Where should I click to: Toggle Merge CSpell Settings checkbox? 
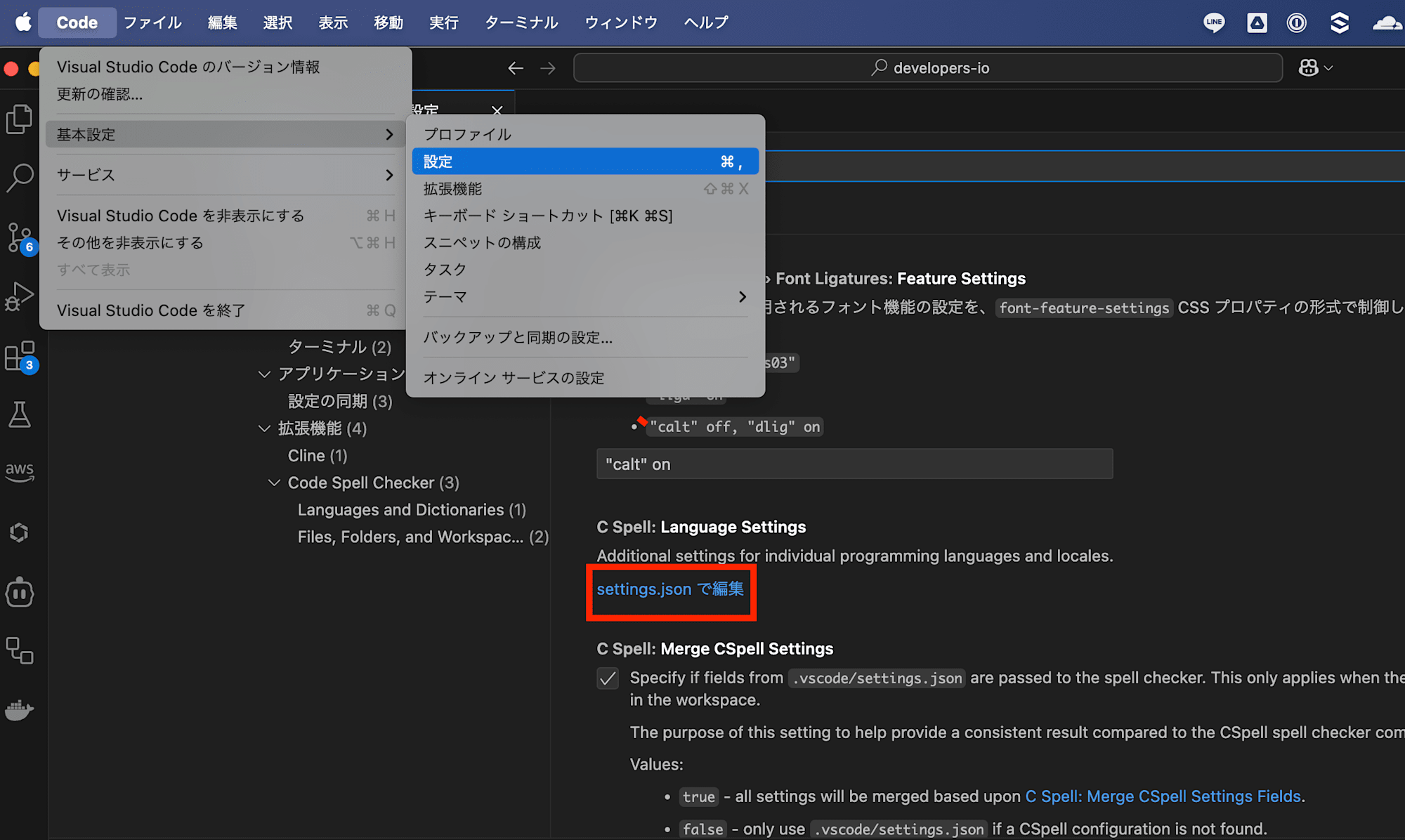(608, 678)
